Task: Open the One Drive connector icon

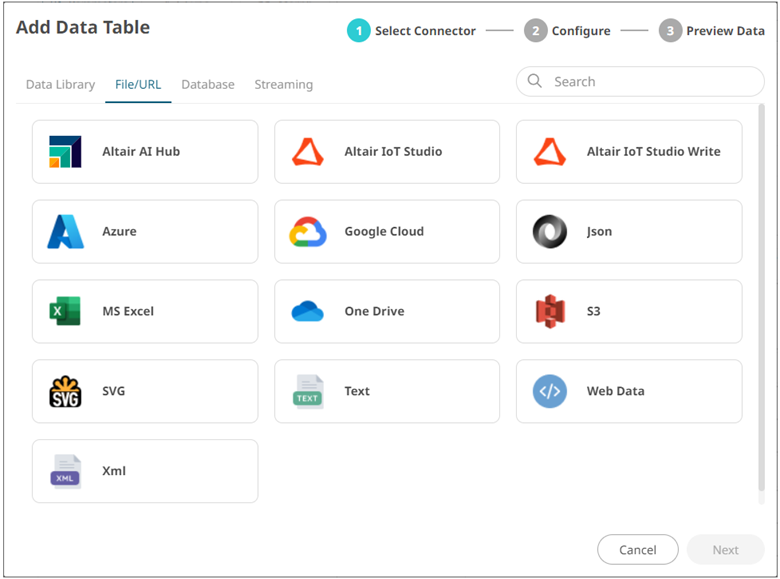Action: click(308, 312)
